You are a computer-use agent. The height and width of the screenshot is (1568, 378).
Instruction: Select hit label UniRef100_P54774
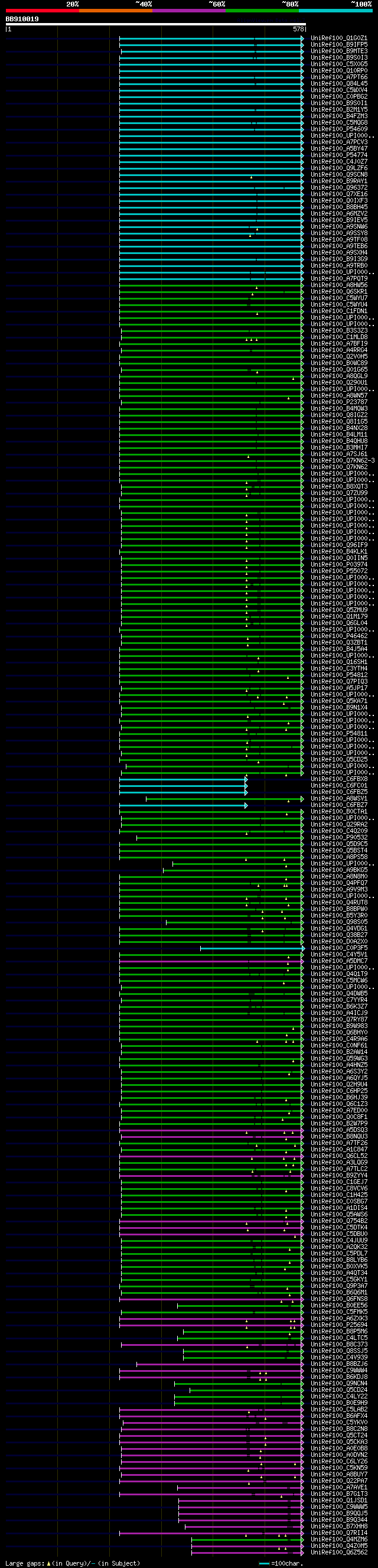[x=339, y=155]
